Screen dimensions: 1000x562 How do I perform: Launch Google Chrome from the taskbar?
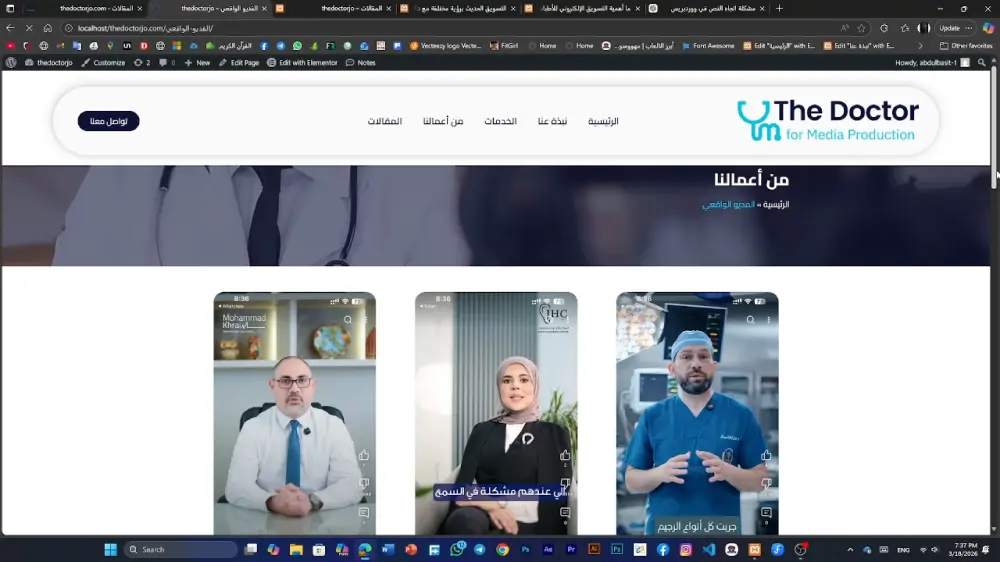(503, 549)
